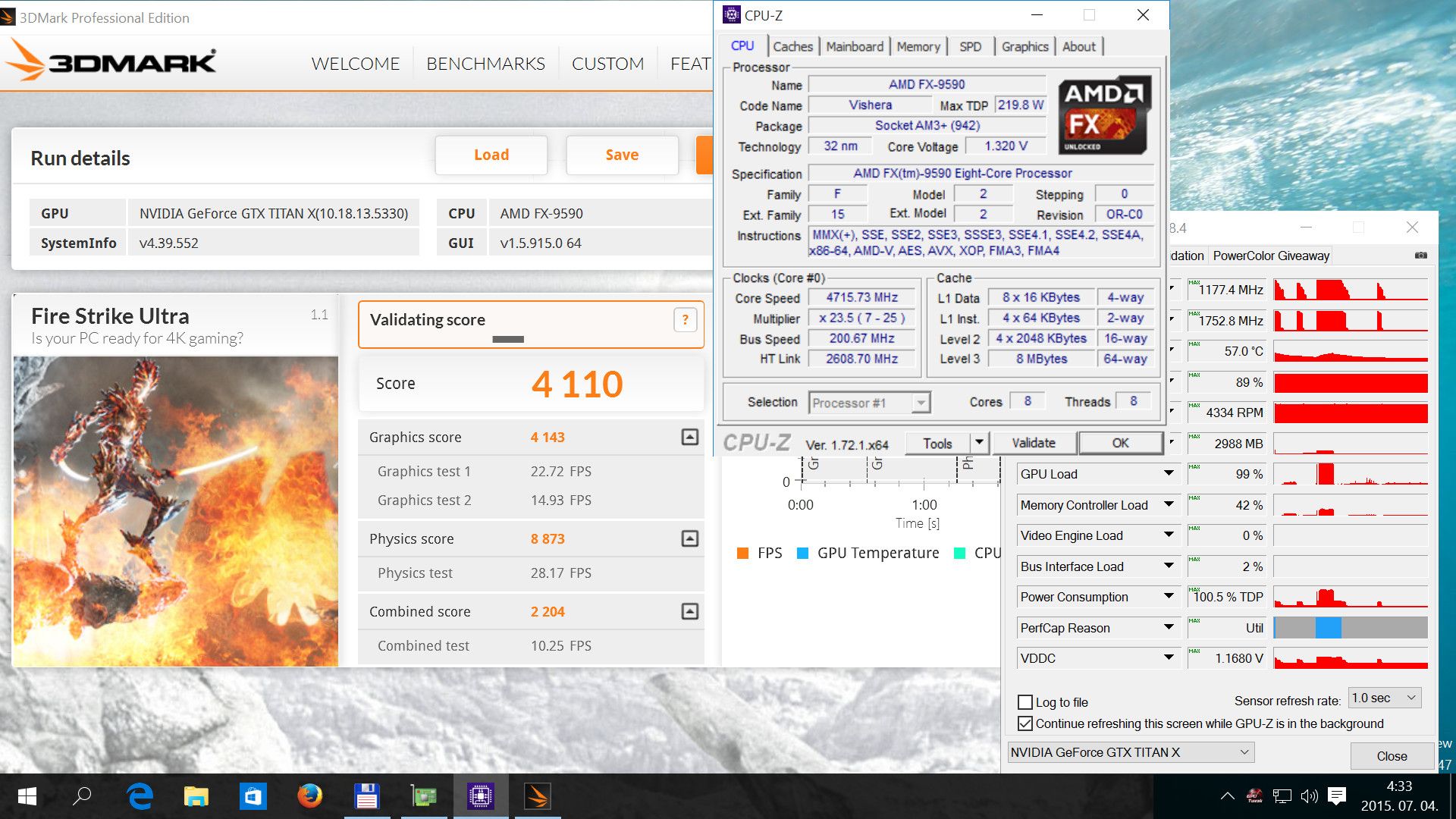The image size is (1456, 819).
Task: Open Action Center notifications icon
Action: (1337, 796)
